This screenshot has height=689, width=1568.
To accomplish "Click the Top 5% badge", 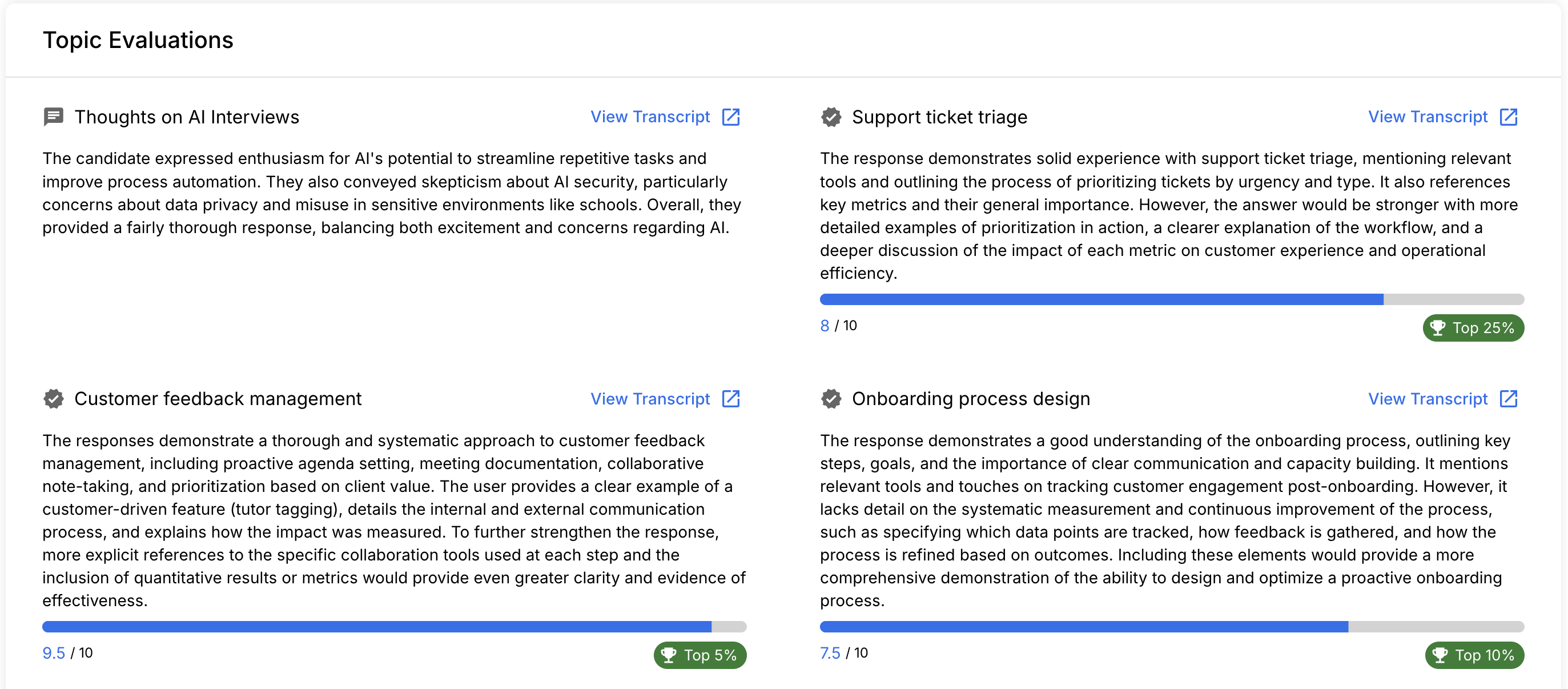I will (699, 655).
